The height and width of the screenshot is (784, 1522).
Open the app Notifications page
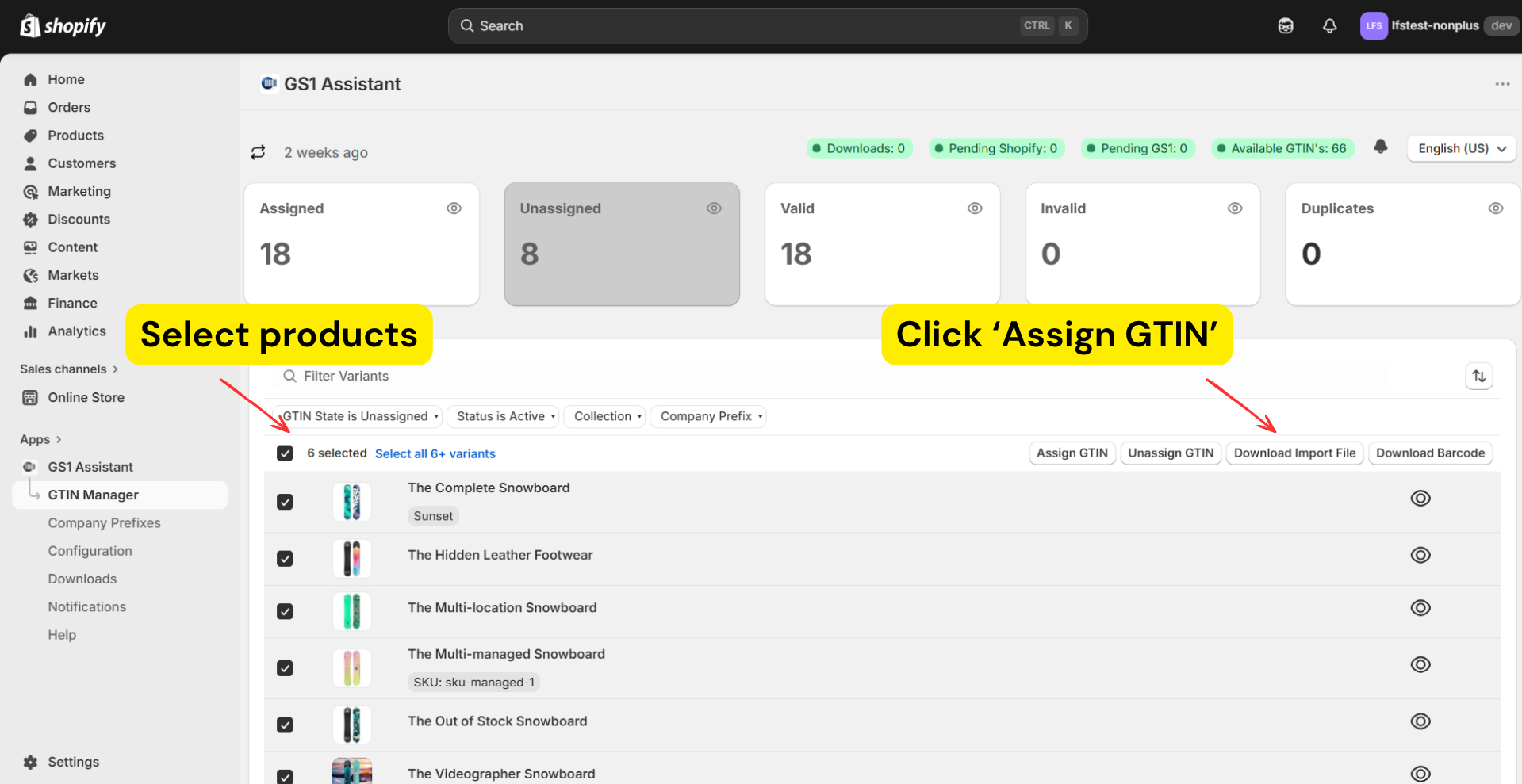(86, 606)
